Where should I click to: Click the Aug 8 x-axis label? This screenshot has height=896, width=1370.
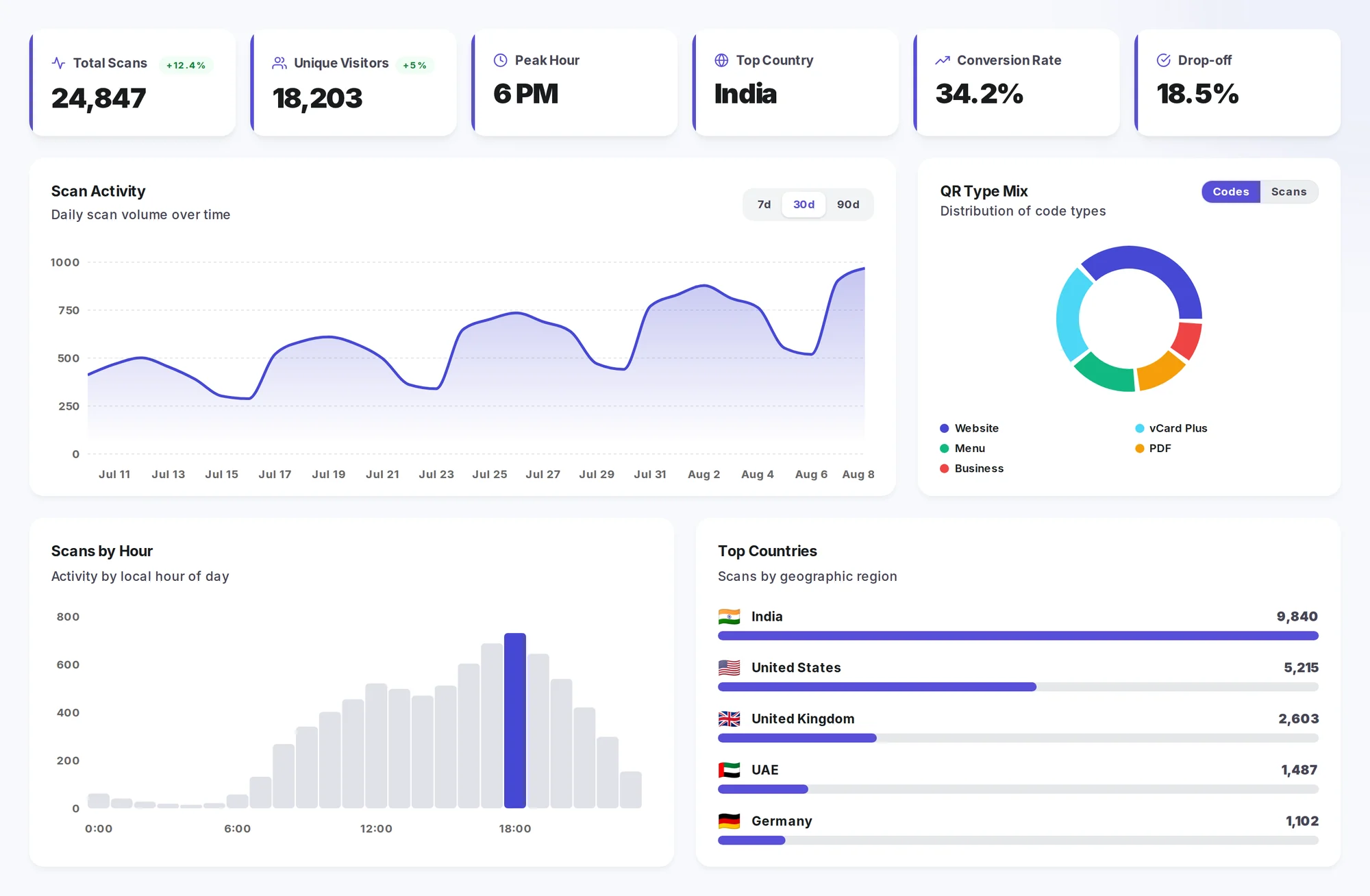click(858, 474)
